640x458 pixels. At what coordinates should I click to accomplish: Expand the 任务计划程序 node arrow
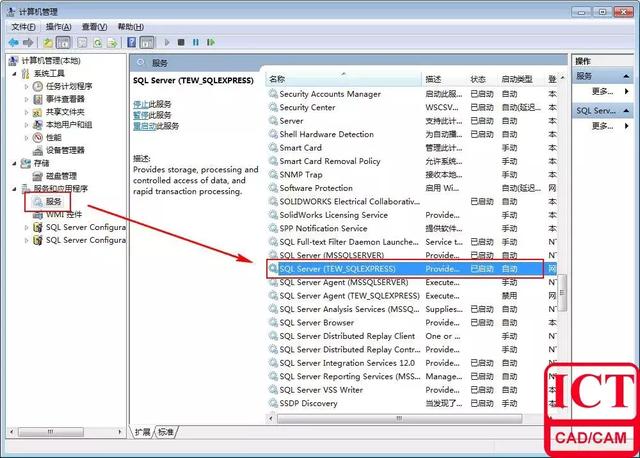[27, 87]
